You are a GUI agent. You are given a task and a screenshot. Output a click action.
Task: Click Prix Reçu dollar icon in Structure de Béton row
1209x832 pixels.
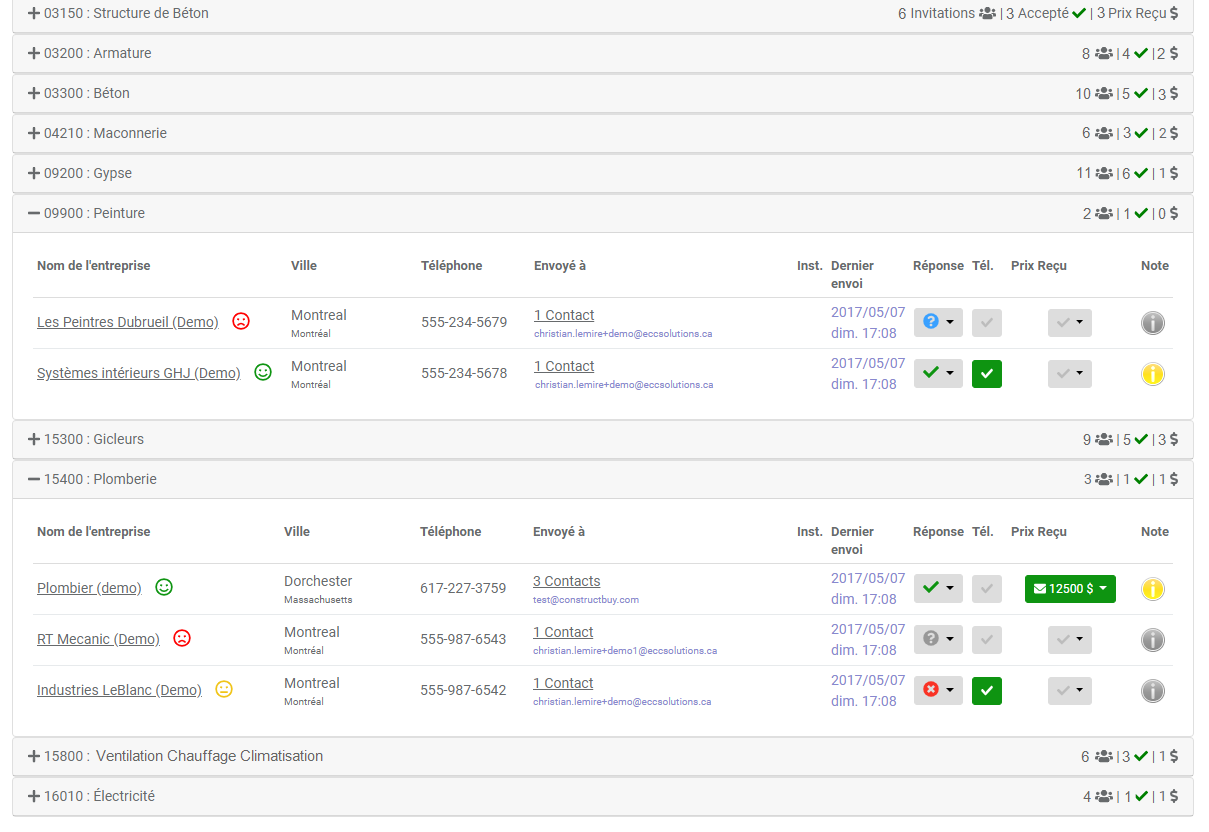[1174, 14]
